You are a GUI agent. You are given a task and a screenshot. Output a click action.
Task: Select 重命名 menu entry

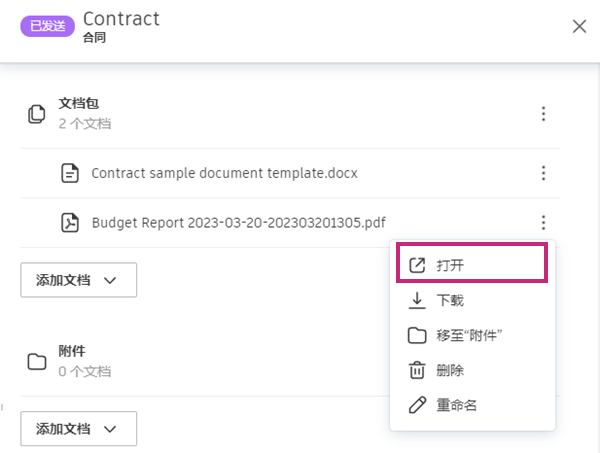pyautogui.click(x=457, y=405)
